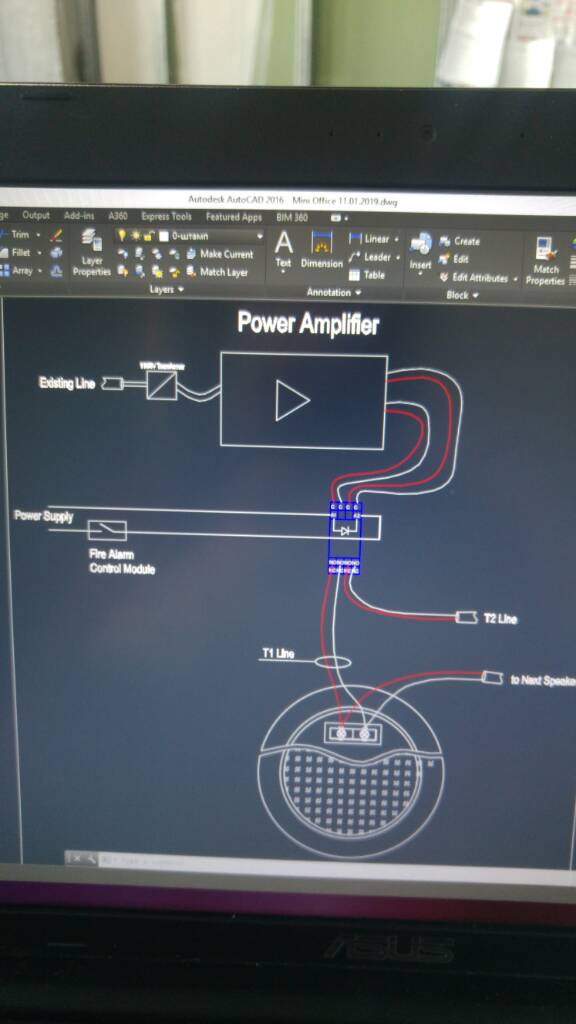Click the blue relay terminal block
This screenshot has height=1024, width=576.
click(345, 537)
